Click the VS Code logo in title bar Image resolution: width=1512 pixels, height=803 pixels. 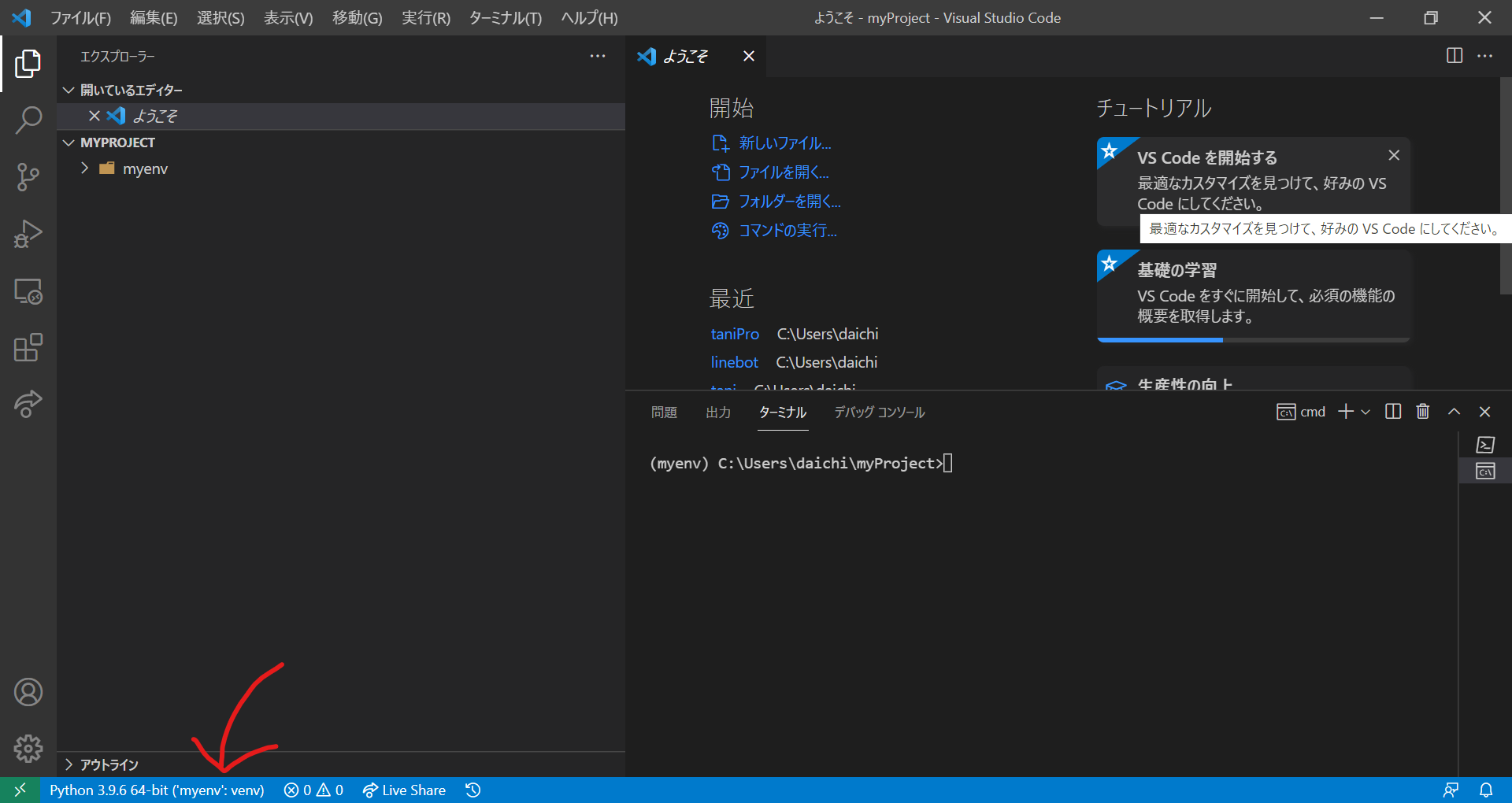pyautogui.click(x=21, y=17)
